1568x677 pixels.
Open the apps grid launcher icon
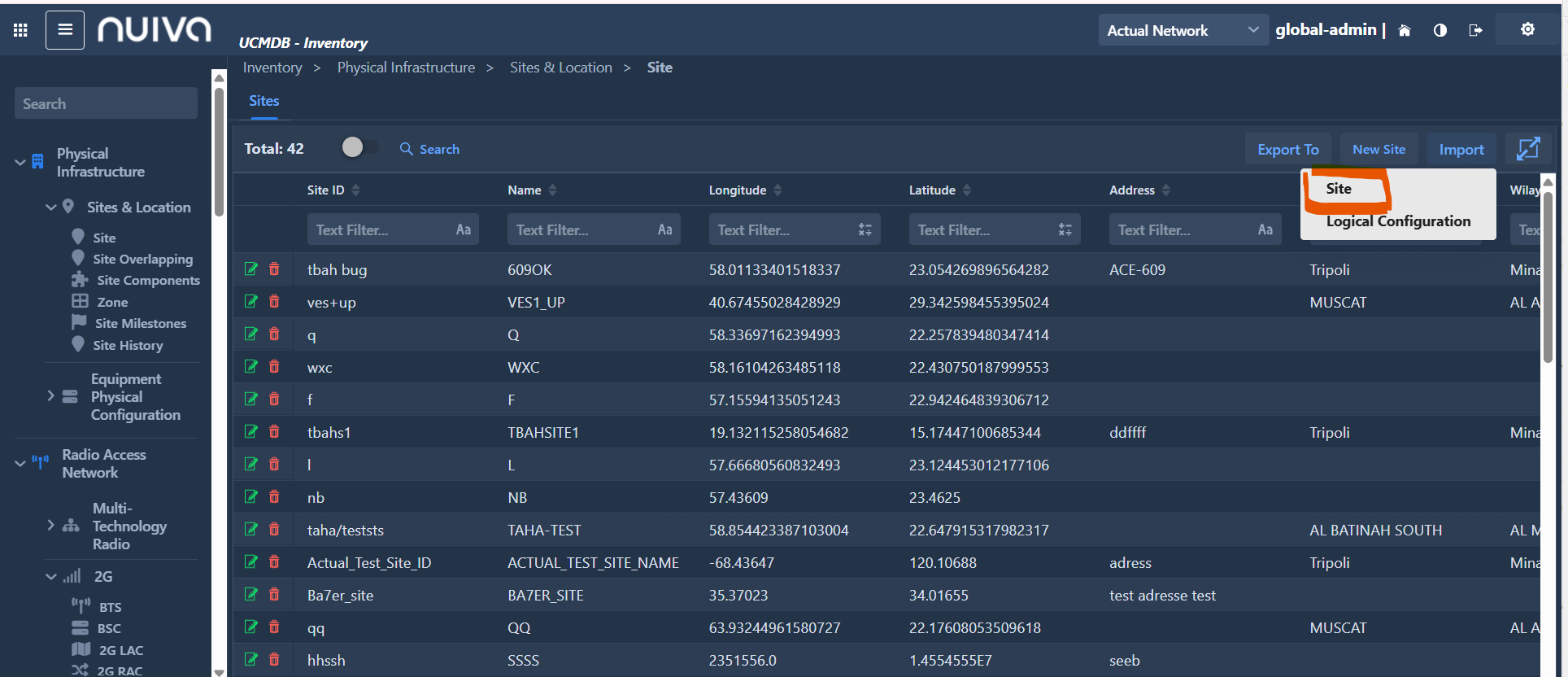pos(21,30)
